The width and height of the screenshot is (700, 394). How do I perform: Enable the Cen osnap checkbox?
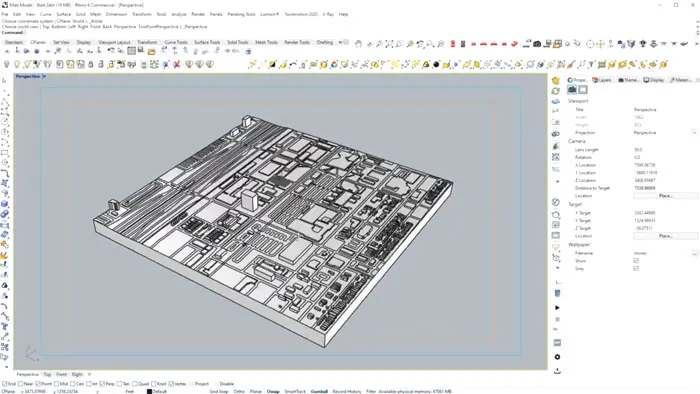[73, 384]
